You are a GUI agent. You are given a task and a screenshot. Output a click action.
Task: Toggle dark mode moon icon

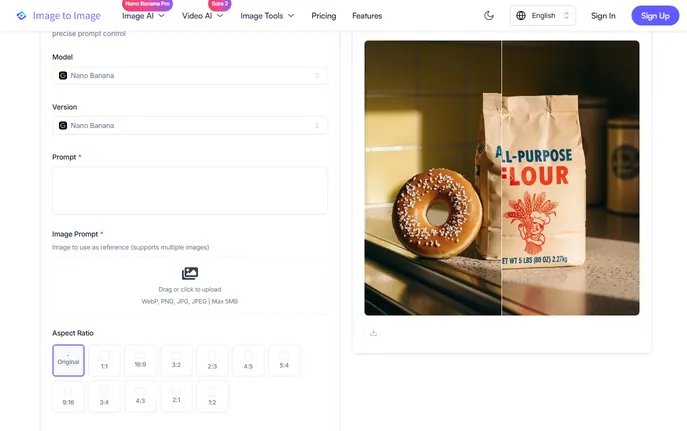coord(489,16)
